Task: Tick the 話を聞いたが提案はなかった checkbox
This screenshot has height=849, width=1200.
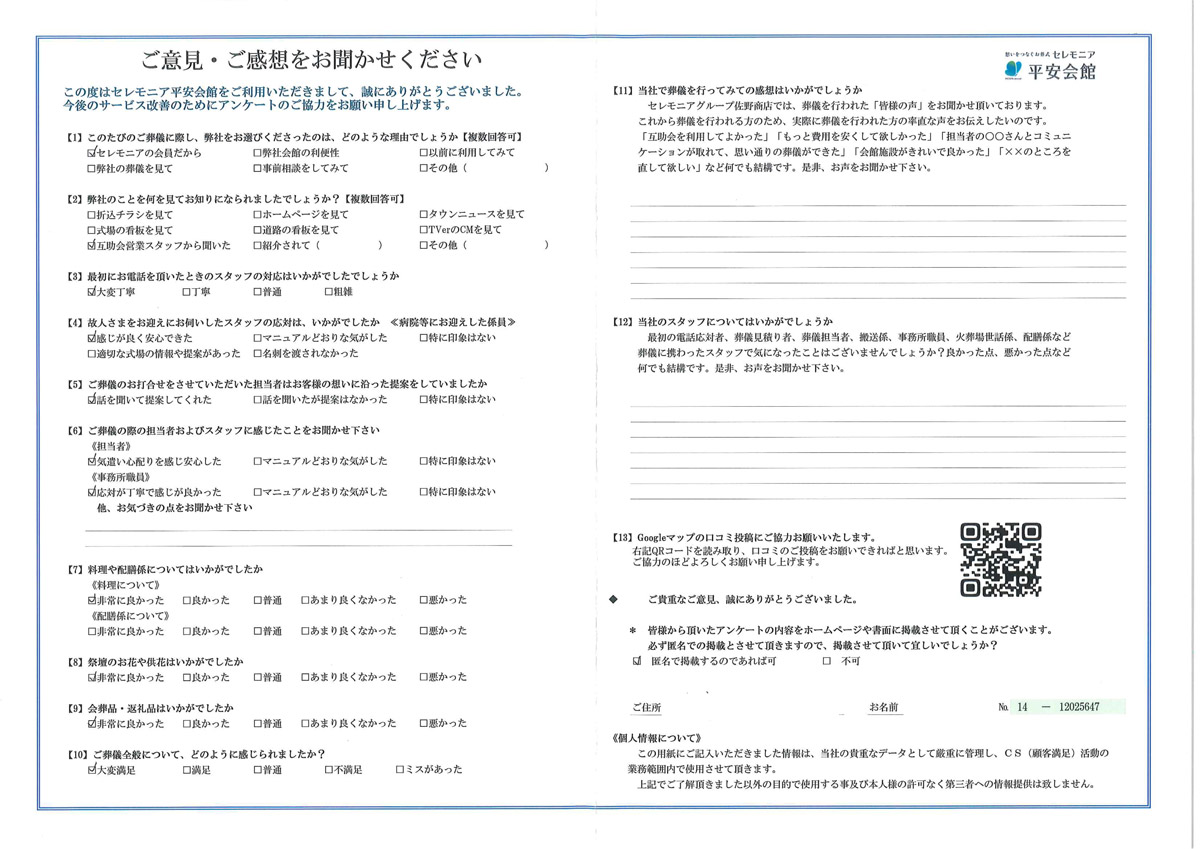Action: click(x=258, y=401)
